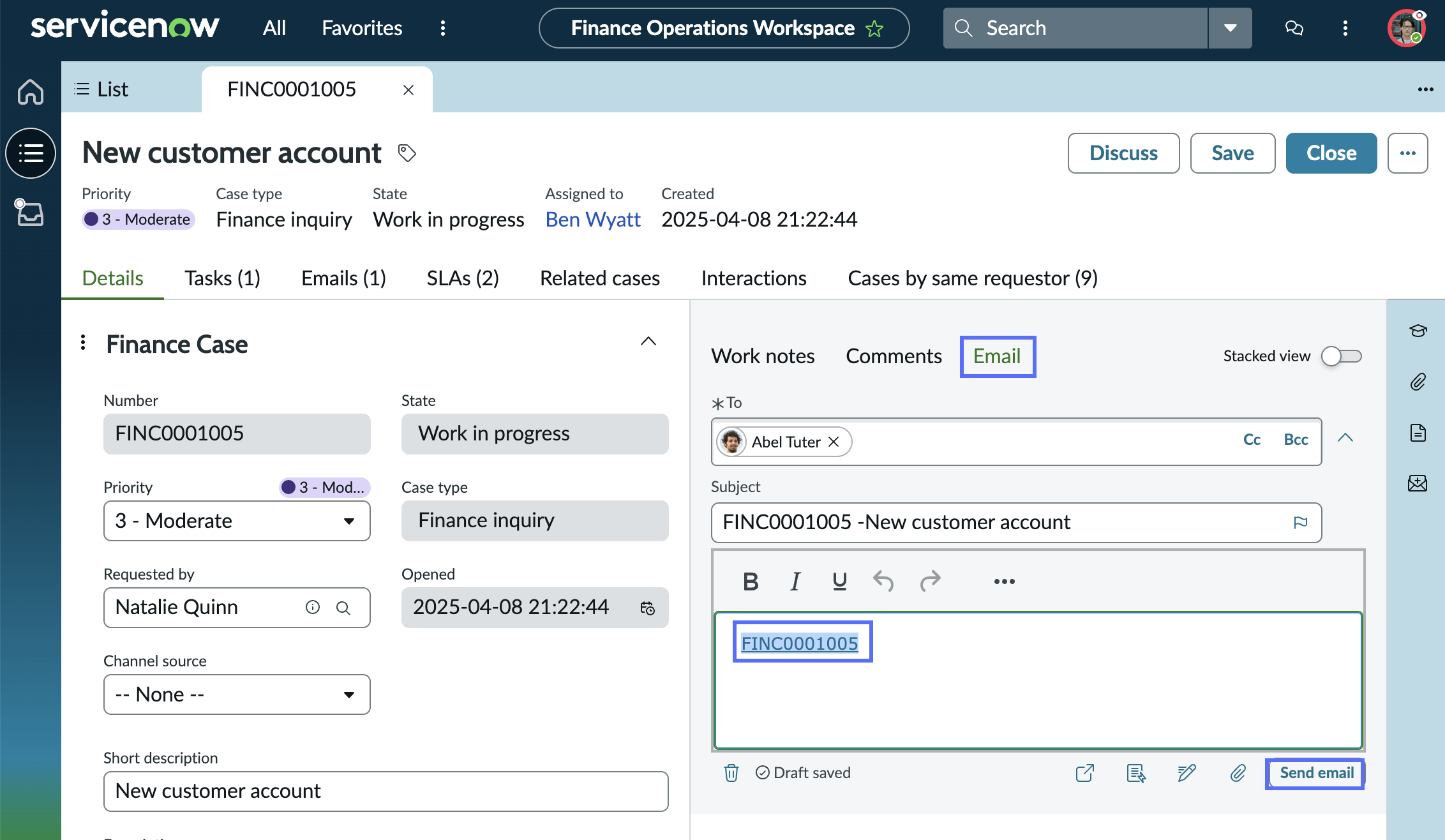Viewport: 1445px width, 840px height.
Task: Switch to Work notes tab
Action: coord(763,356)
